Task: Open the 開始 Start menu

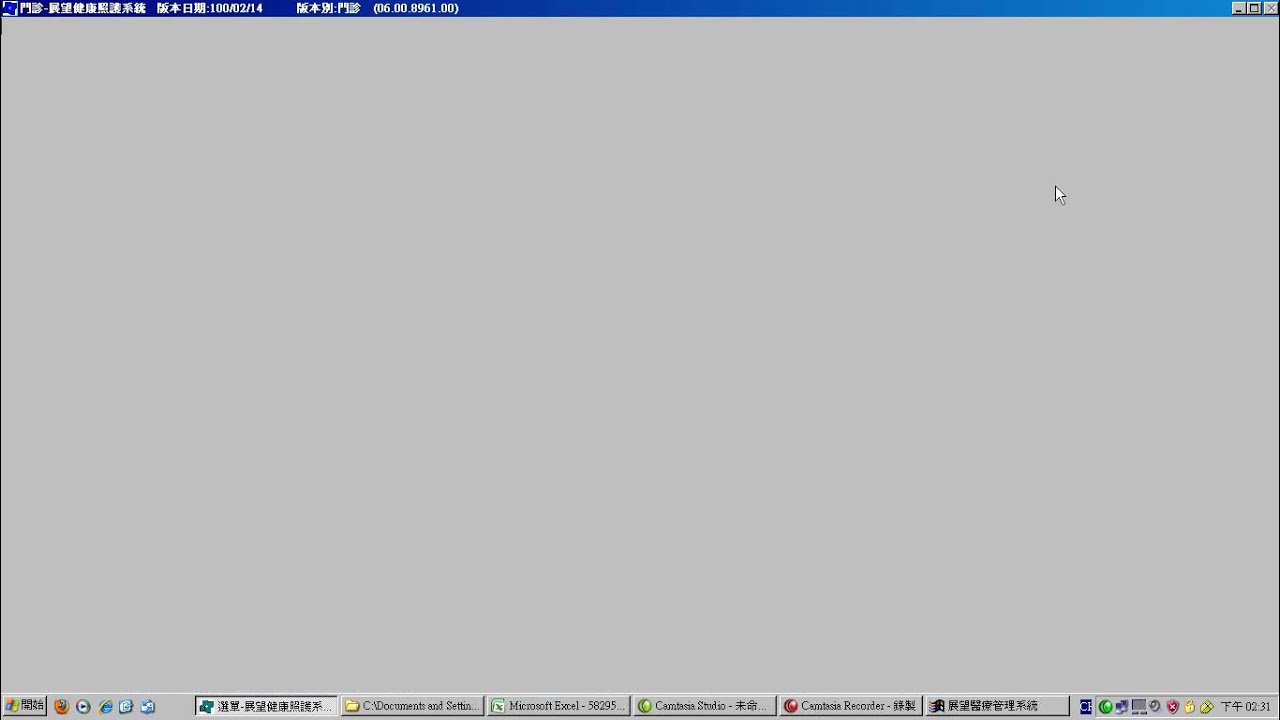Action: pyautogui.click(x=24, y=706)
